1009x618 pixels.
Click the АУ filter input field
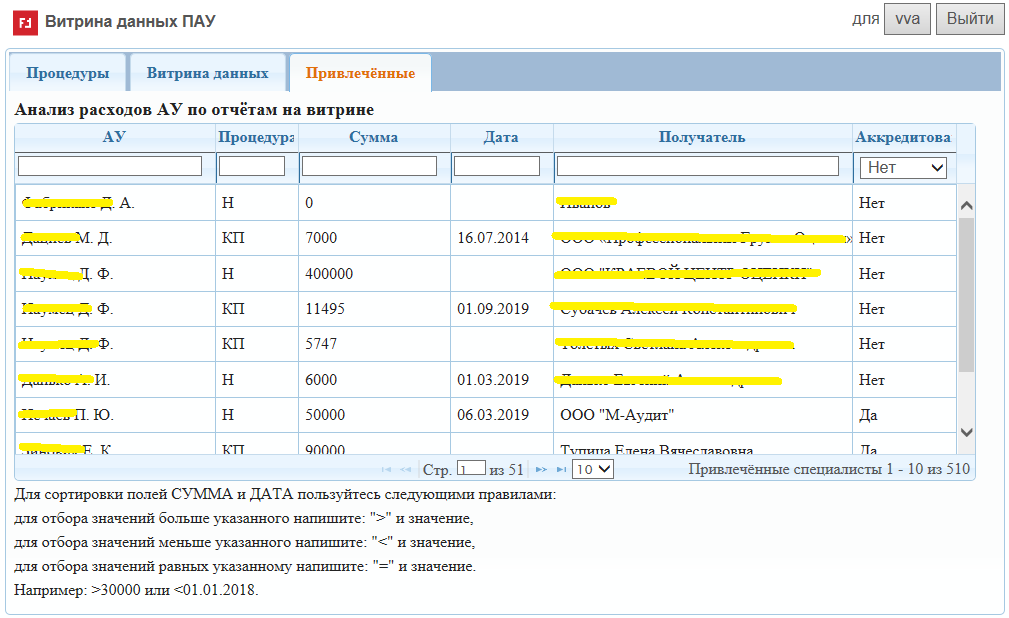(x=110, y=166)
